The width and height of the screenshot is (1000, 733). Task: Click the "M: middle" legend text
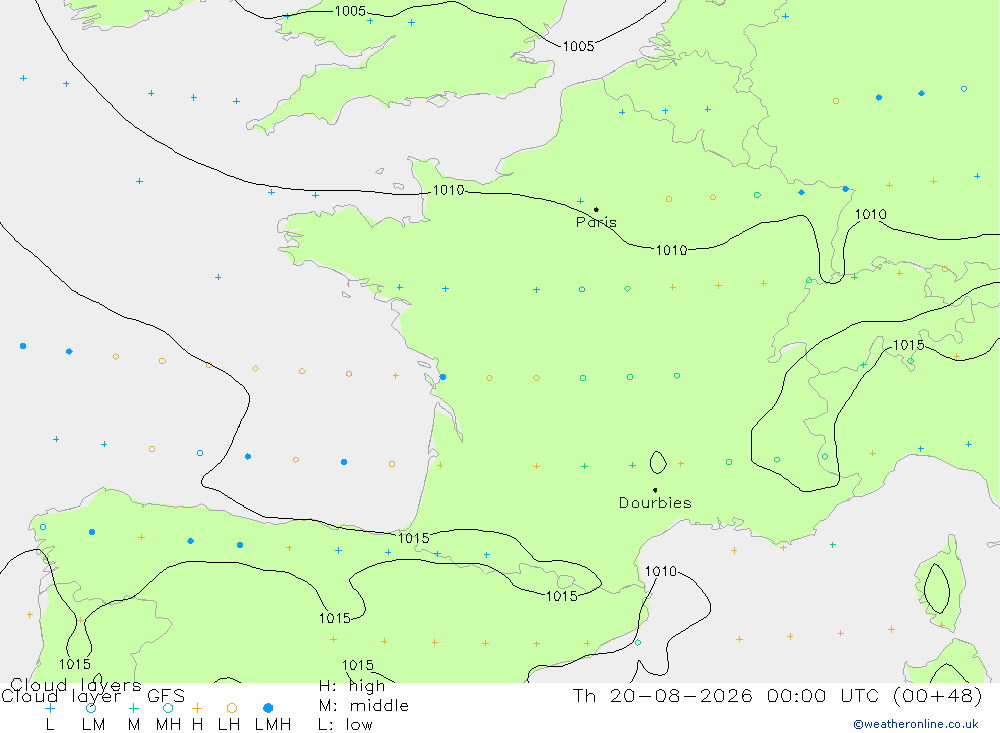[x=364, y=706]
